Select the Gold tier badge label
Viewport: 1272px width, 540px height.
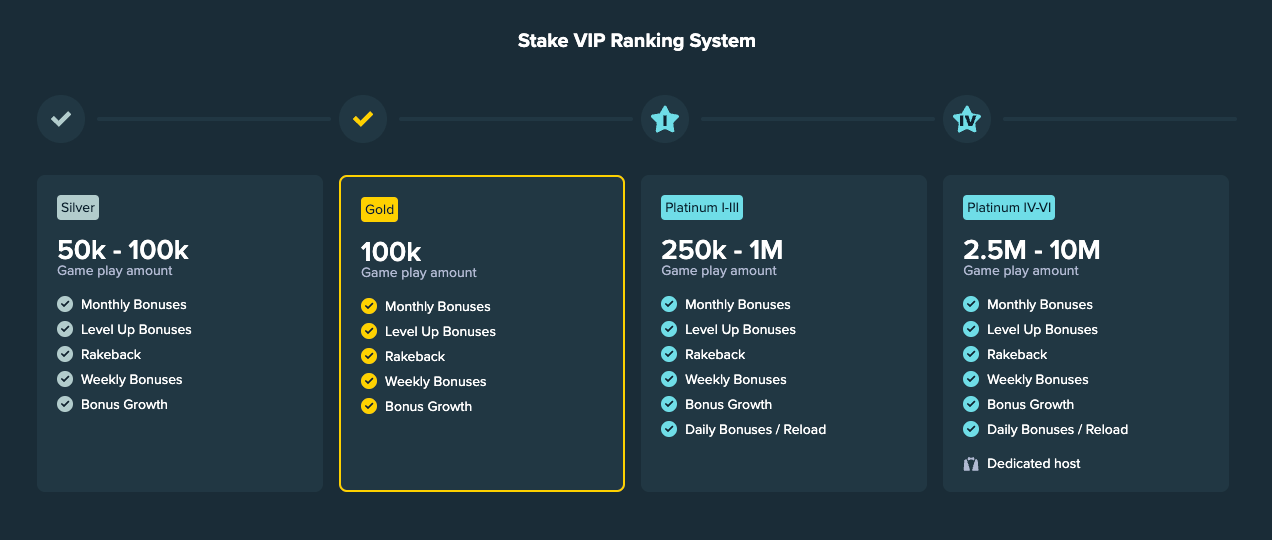pyautogui.click(x=380, y=210)
